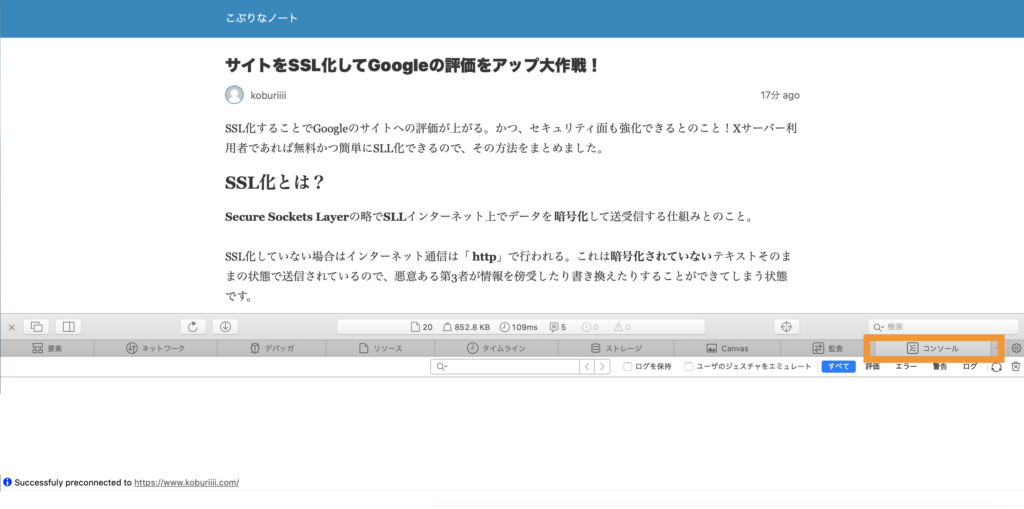The width and height of the screenshot is (1024, 509).
Task: Close the Web Inspector panel
Action: pos(12,327)
